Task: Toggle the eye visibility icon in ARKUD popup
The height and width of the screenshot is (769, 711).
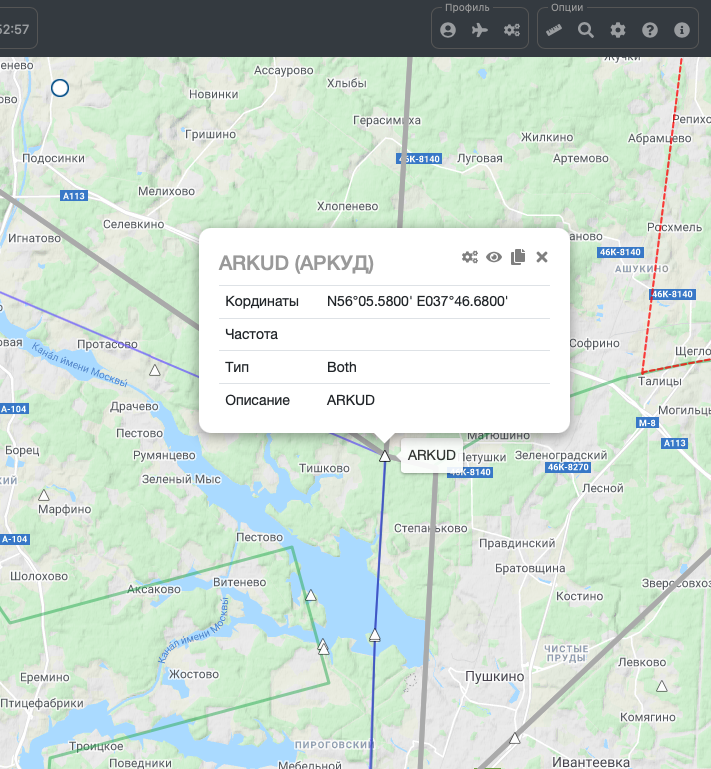Action: point(494,257)
